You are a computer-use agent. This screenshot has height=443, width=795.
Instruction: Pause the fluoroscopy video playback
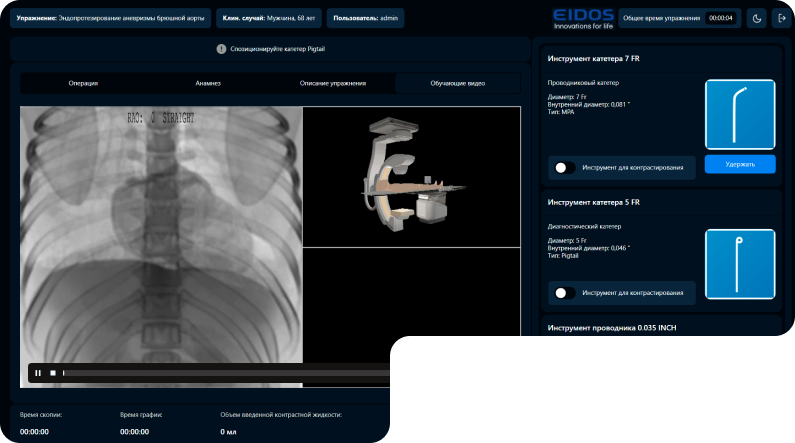pos(38,373)
